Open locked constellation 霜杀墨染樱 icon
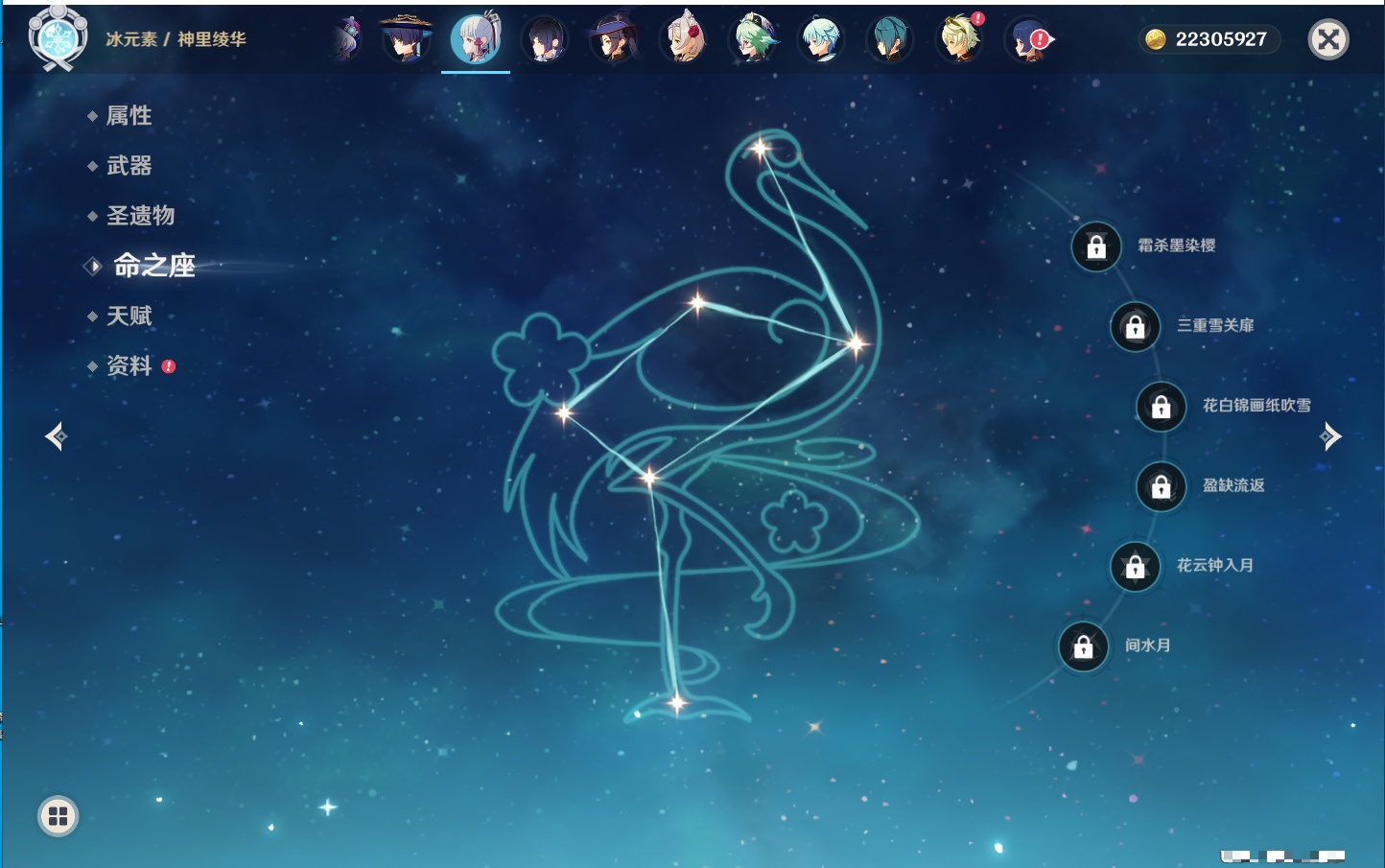 (1096, 246)
